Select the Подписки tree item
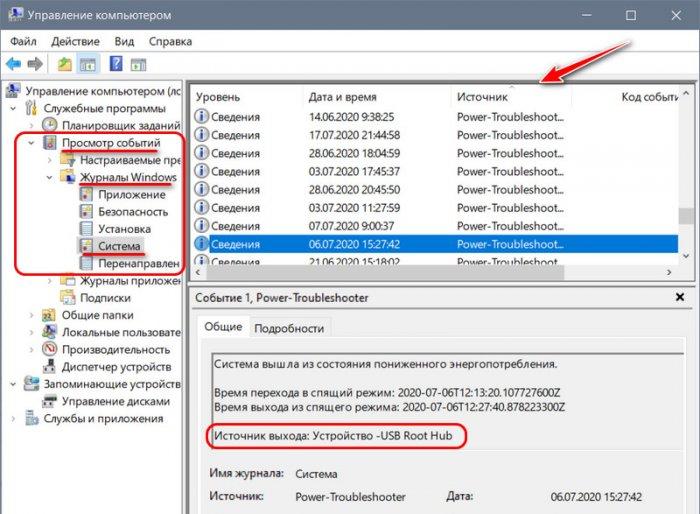 click(105, 298)
